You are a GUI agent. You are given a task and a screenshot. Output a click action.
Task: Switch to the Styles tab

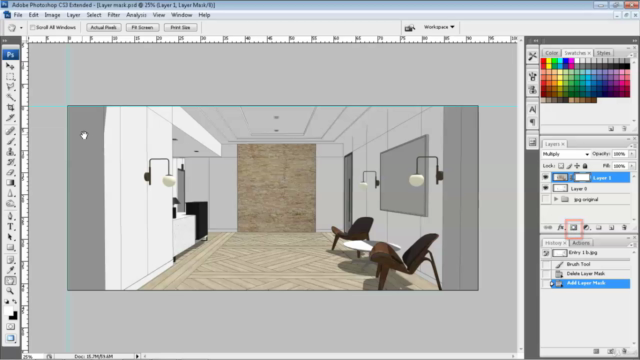(603, 53)
